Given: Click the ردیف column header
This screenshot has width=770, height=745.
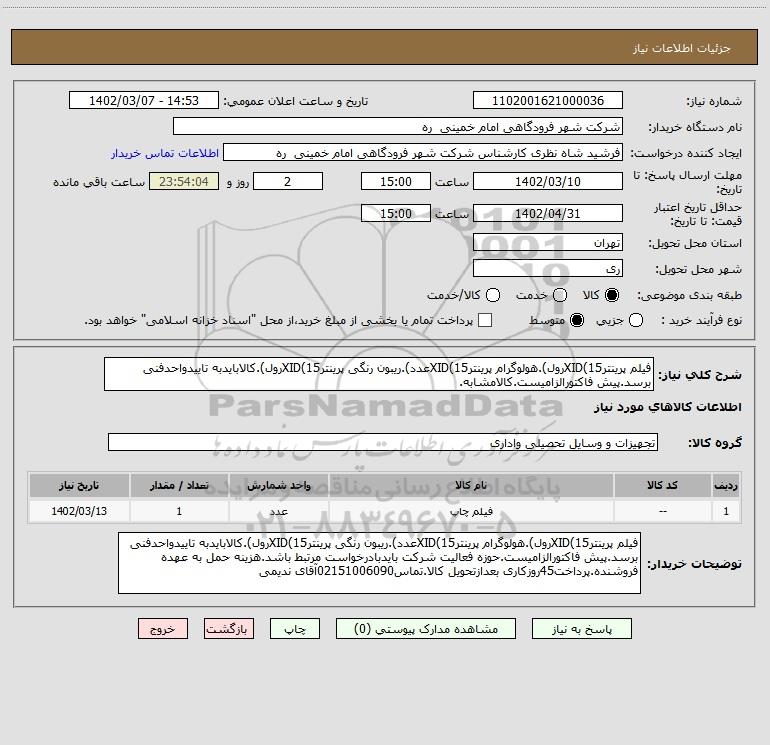Looking at the screenshot, I should [726, 485].
